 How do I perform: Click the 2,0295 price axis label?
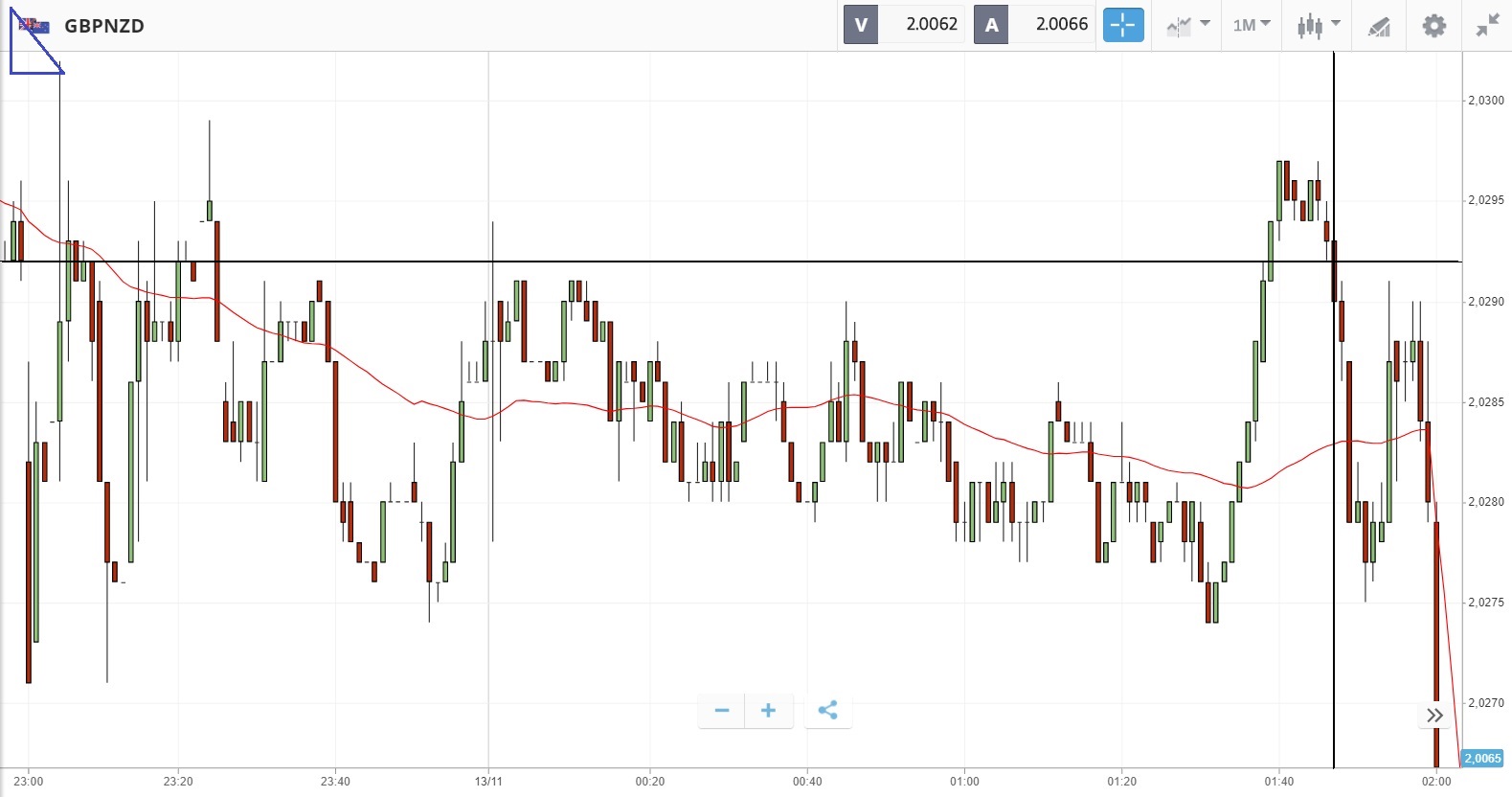[1486, 200]
